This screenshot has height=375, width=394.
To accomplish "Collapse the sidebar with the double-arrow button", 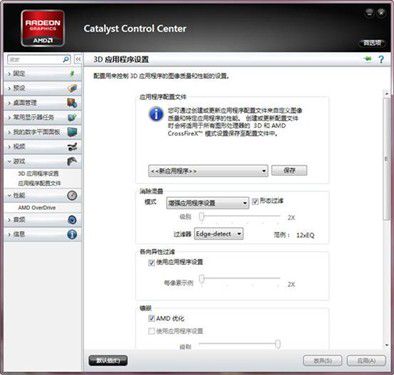I will click(78, 59).
